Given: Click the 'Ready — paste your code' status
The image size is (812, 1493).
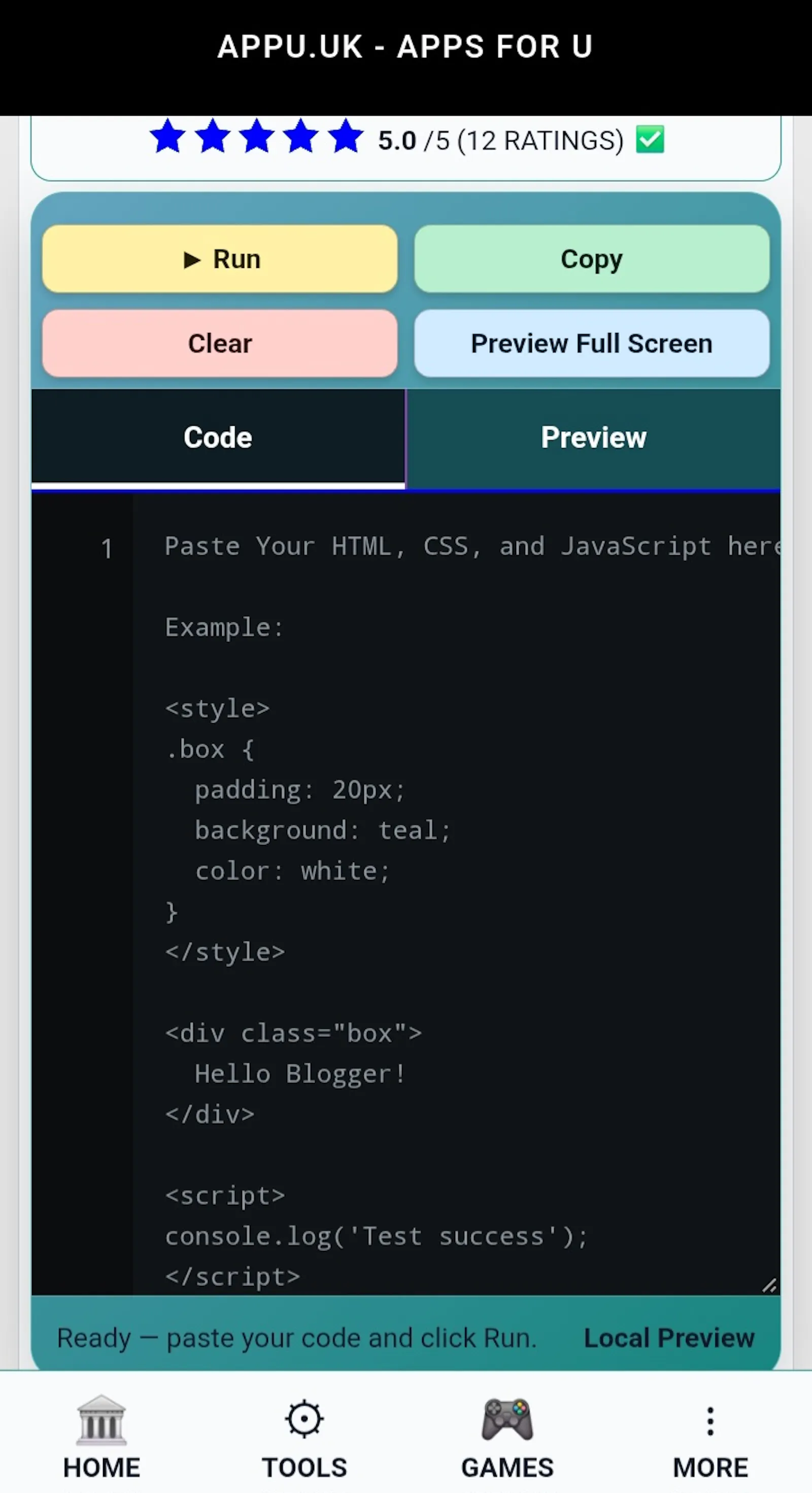Looking at the screenshot, I should (297, 1338).
